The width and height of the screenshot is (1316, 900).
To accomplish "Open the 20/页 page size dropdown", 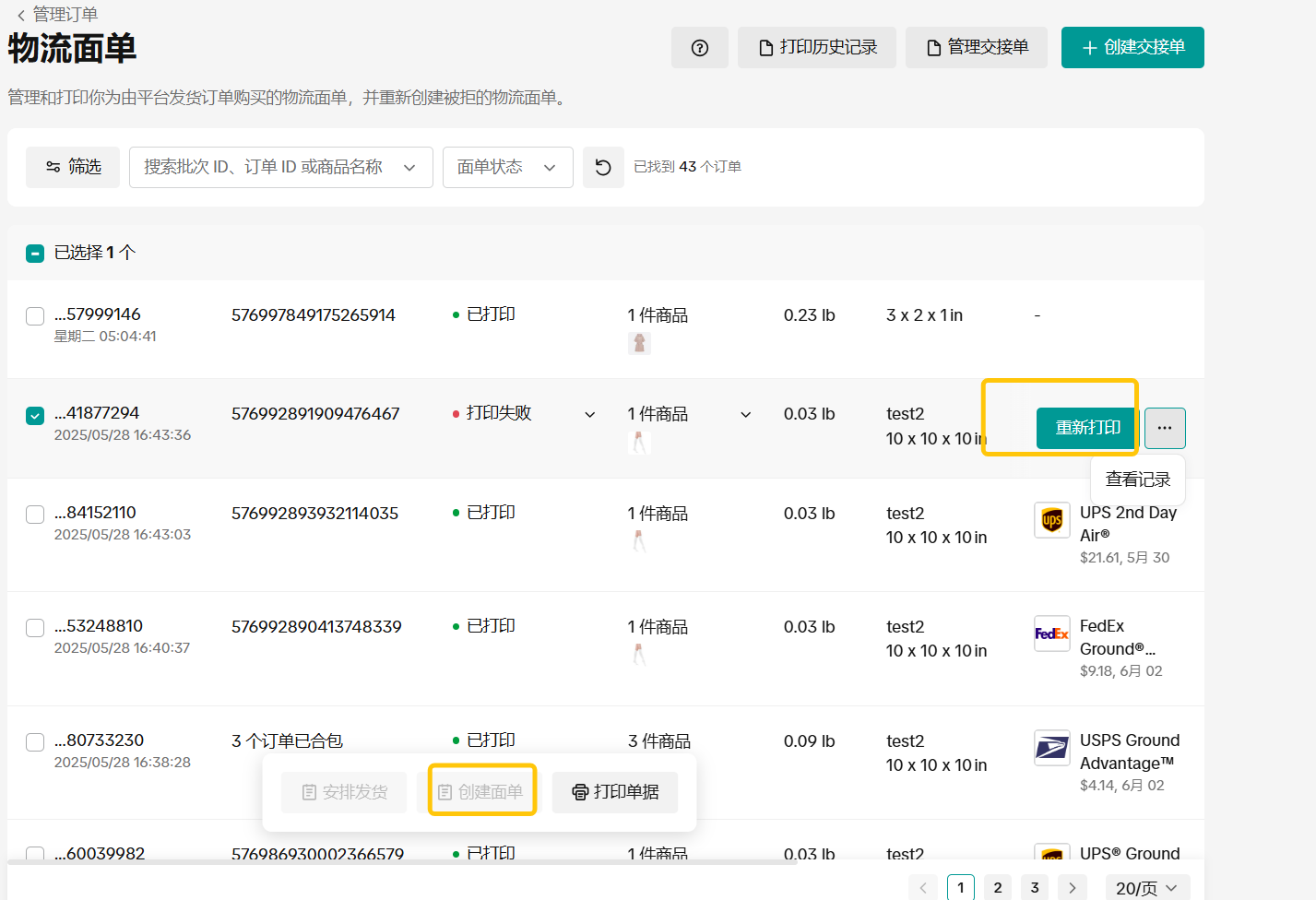I will pyautogui.click(x=1146, y=888).
